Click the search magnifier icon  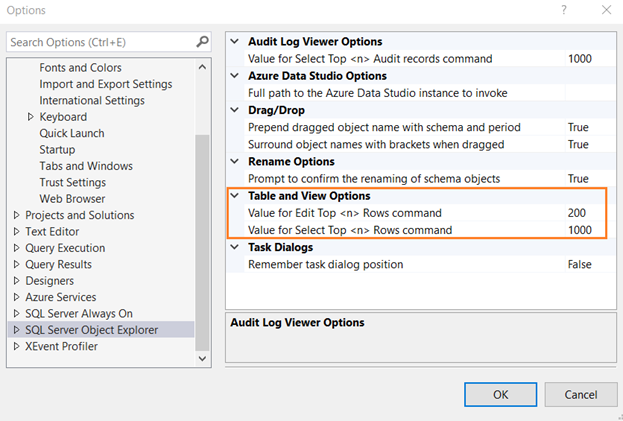point(203,42)
